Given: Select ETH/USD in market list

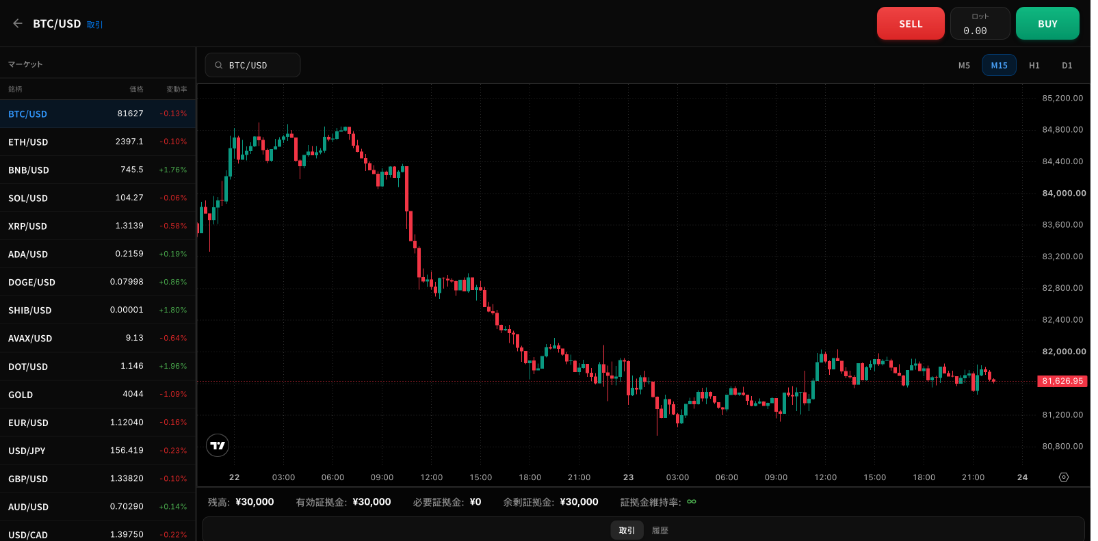Looking at the screenshot, I should click(x=98, y=141).
